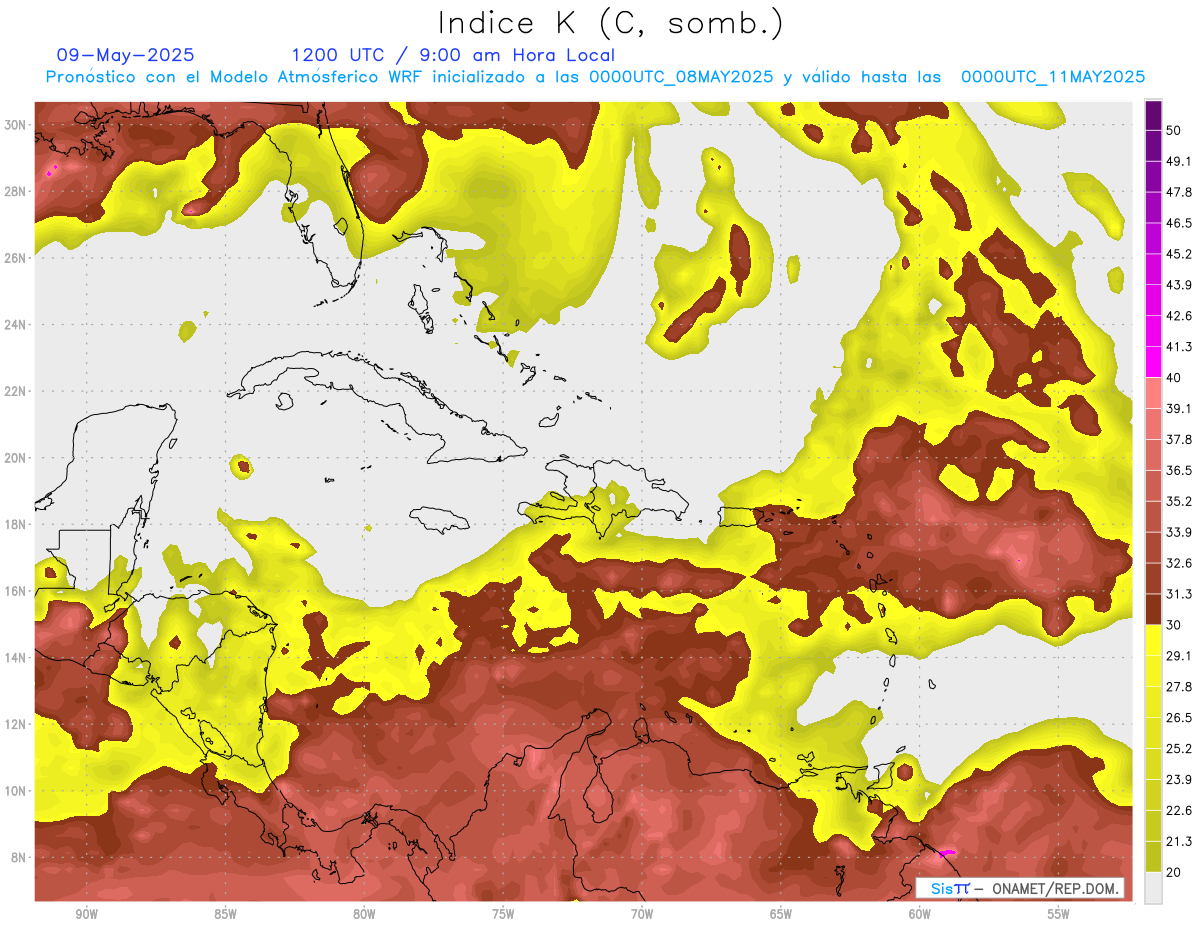Click "1200 UTC / 9:00 am Hora Local"
The image size is (1200, 927).
(453, 55)
